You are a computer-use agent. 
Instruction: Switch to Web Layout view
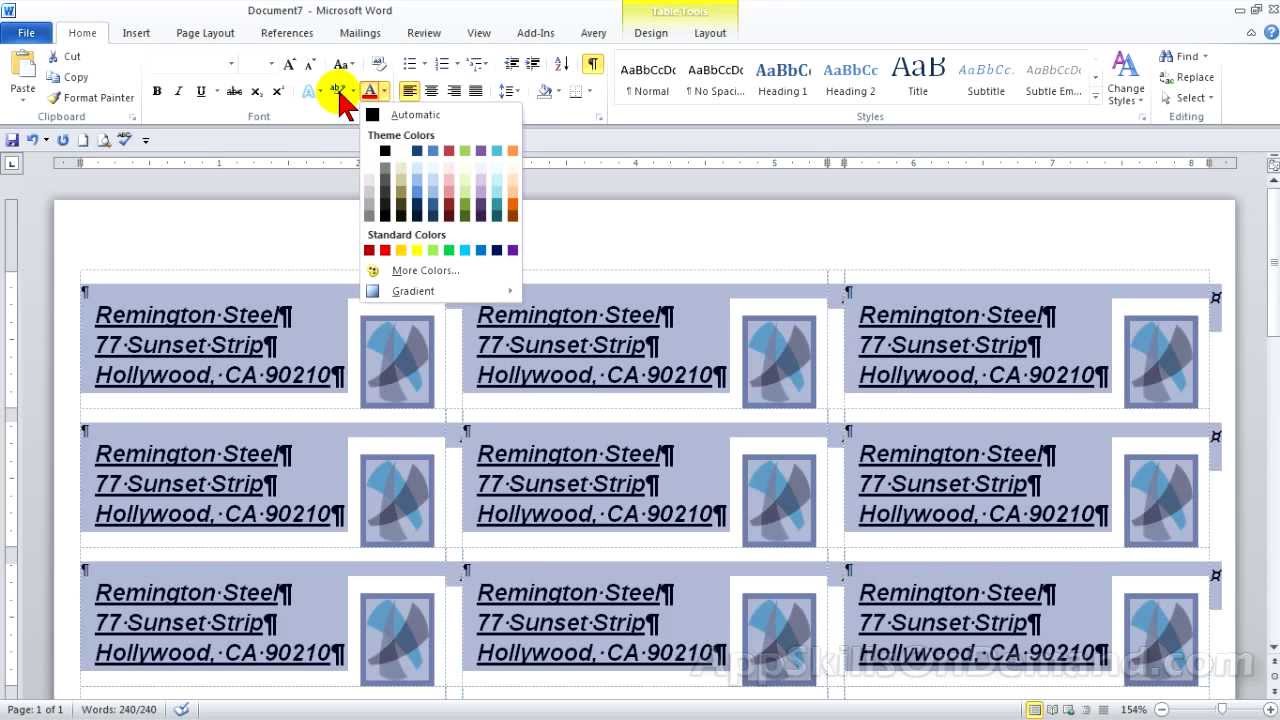coord(1071,710)
